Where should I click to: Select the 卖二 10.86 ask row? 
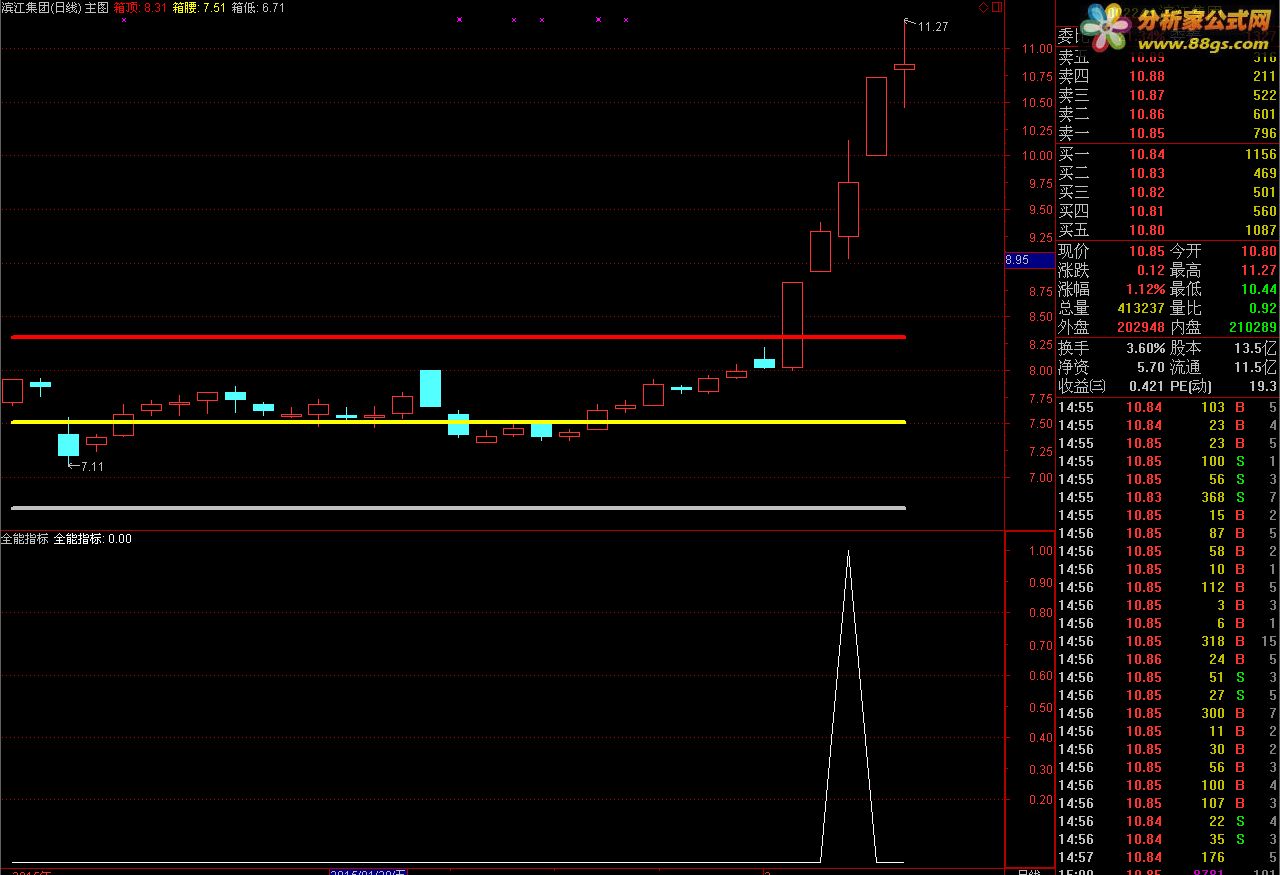(x=1167, y=114)
